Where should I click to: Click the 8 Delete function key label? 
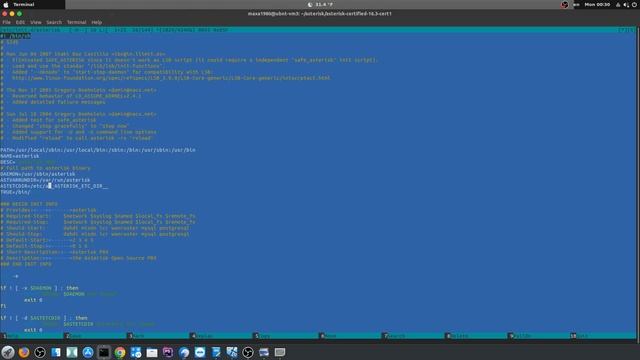[458, 336]
